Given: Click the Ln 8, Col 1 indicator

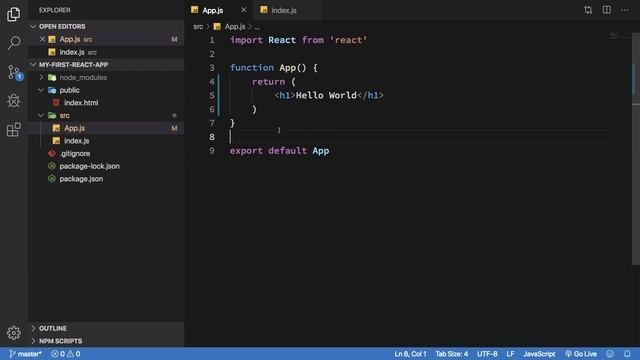Looking at the screenshot, I should tap(410, 353).
